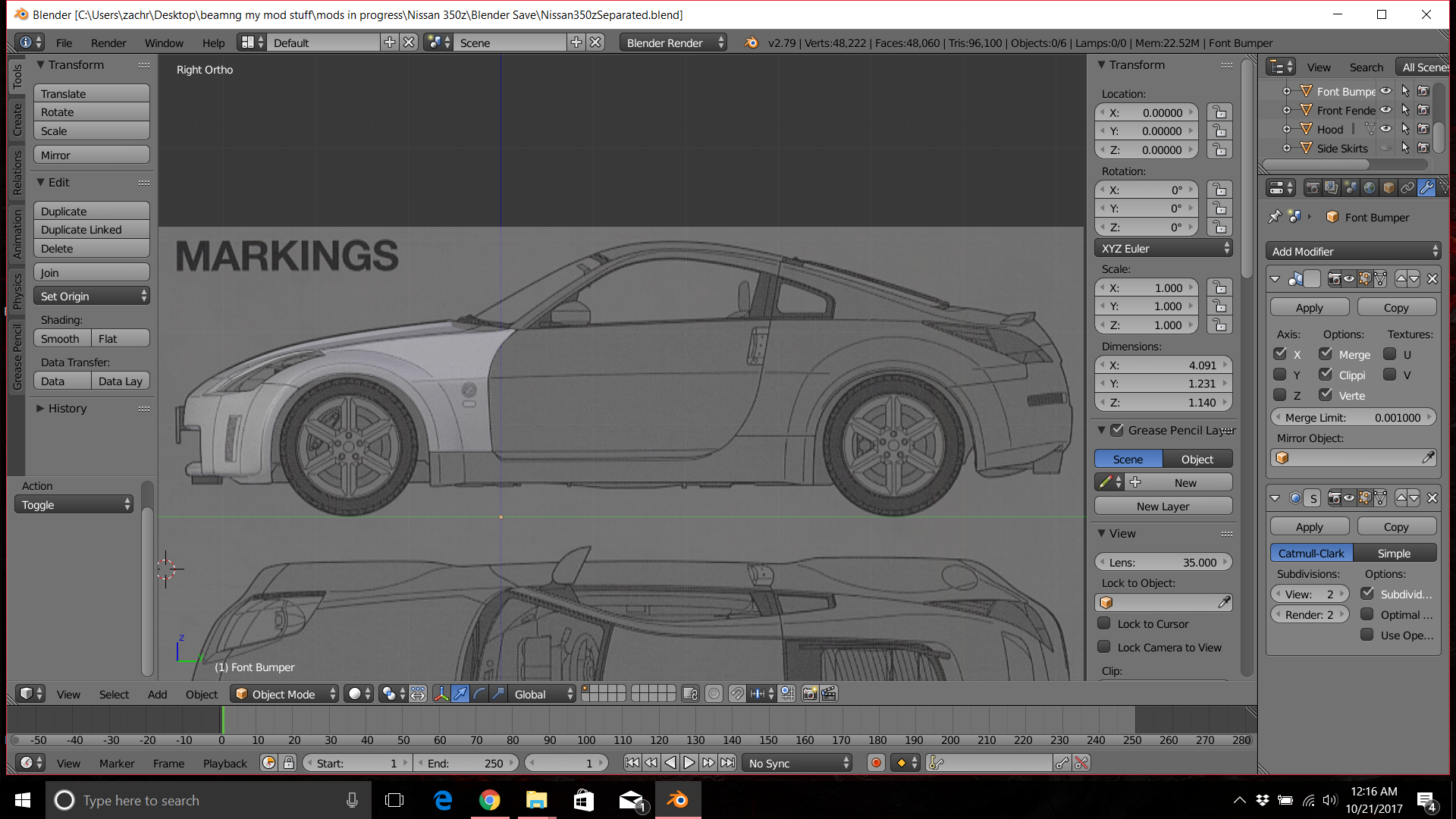Move Mirror modifier down in stack
The image size is (1456, 819).
(1414, 278)
